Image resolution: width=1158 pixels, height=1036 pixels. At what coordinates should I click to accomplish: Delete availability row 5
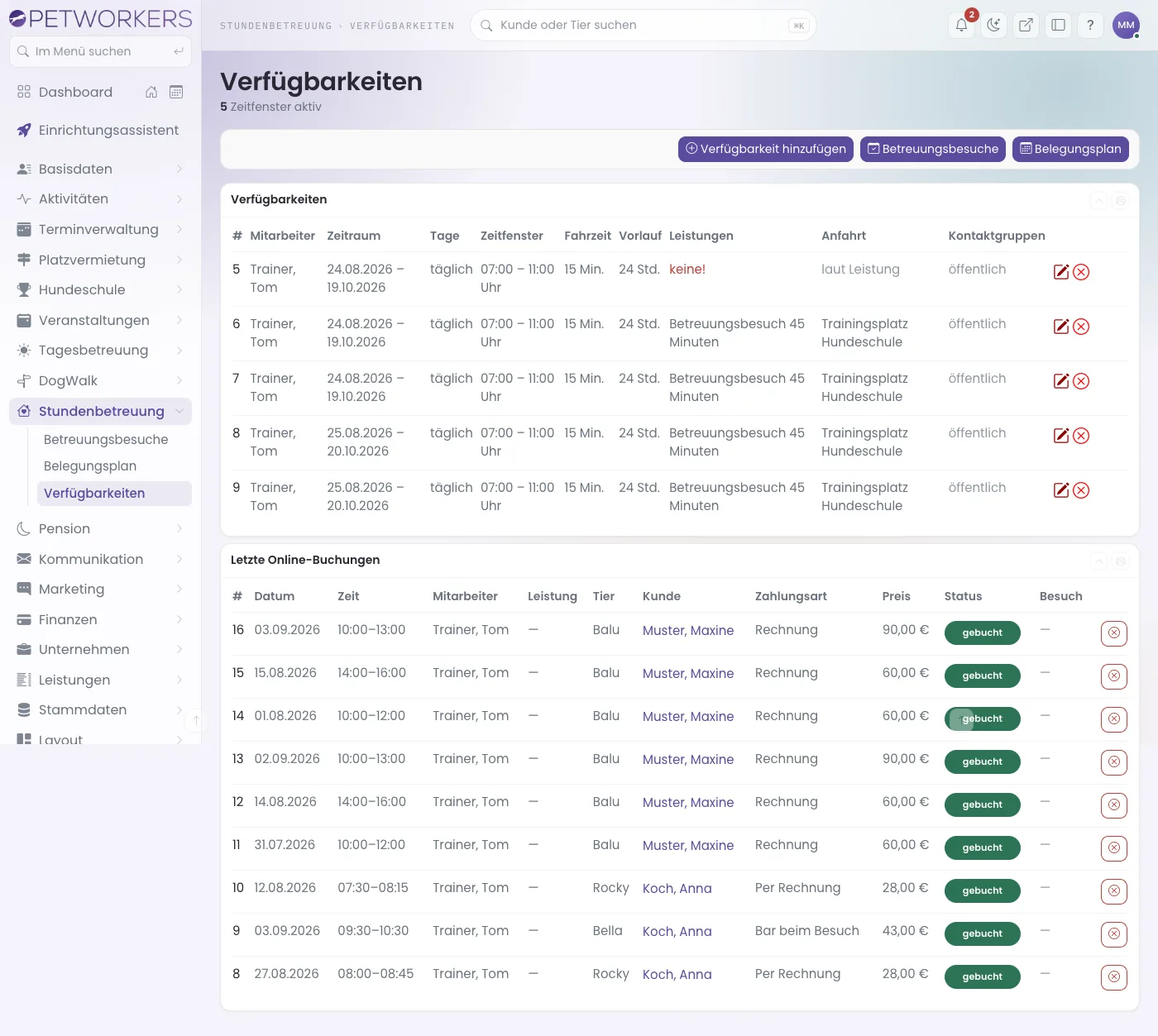(x=1081, y=272)
